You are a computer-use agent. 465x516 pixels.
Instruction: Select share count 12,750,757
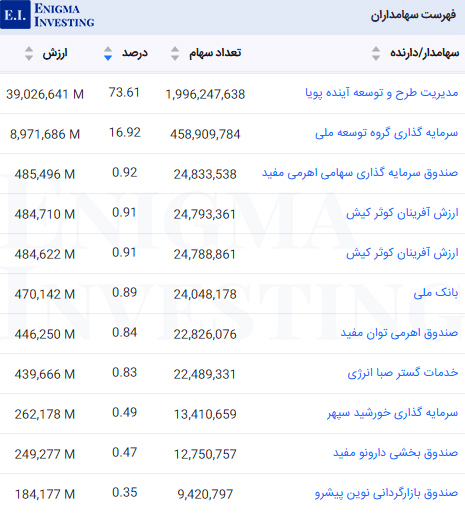[205, 454]
